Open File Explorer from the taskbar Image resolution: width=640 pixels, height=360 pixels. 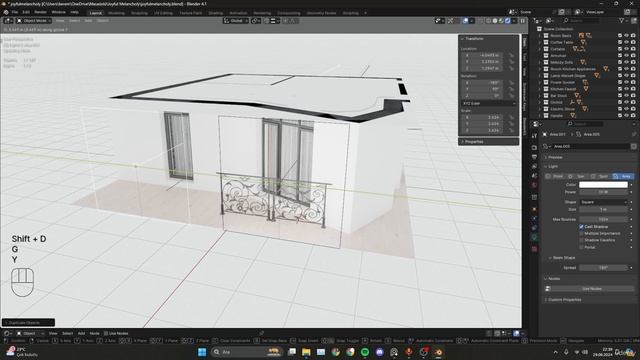306,352
